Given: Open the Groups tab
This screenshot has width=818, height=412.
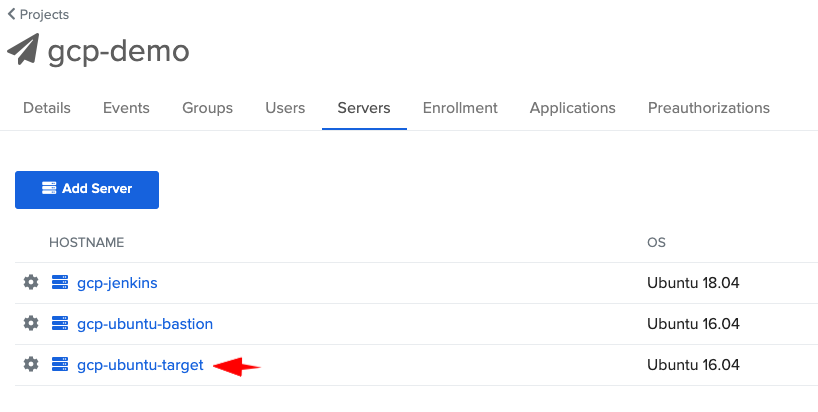Looking at the screenshot, I should [x=207, y=108].
